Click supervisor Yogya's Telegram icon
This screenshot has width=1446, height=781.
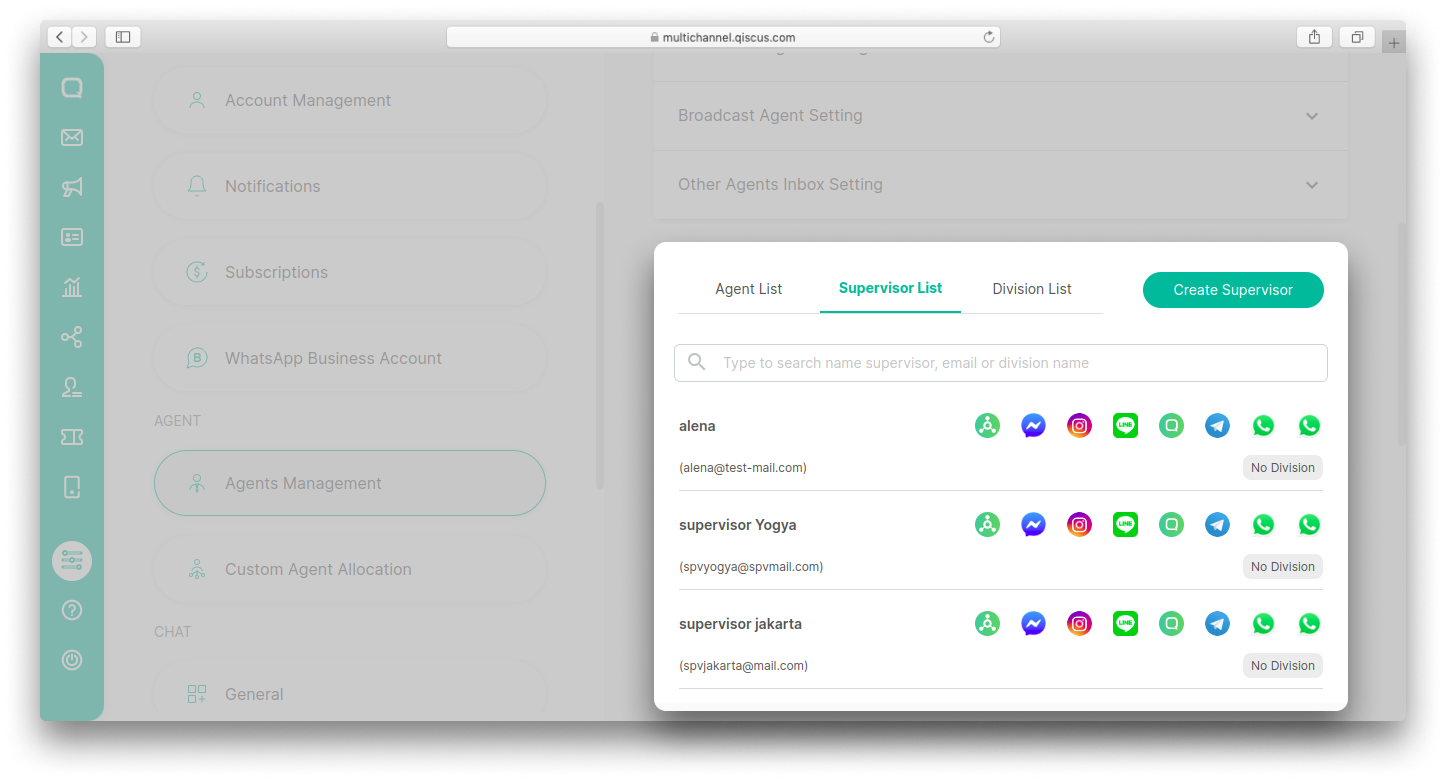1218,525
